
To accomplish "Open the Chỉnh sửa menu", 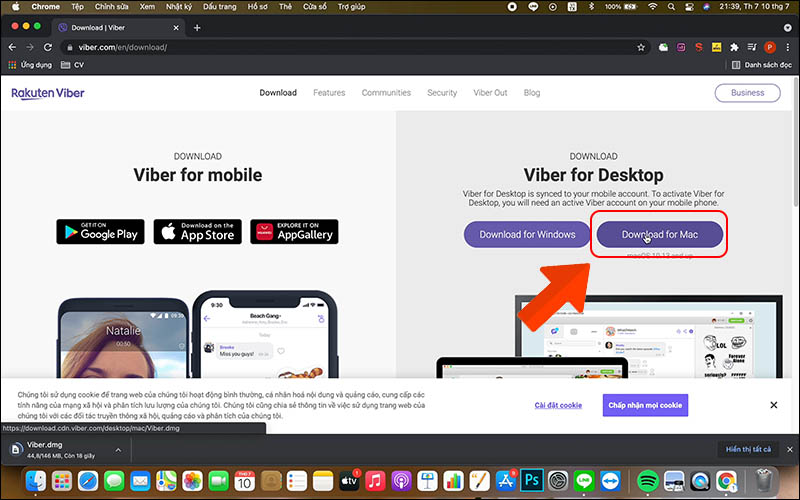I will click(111, 7).
